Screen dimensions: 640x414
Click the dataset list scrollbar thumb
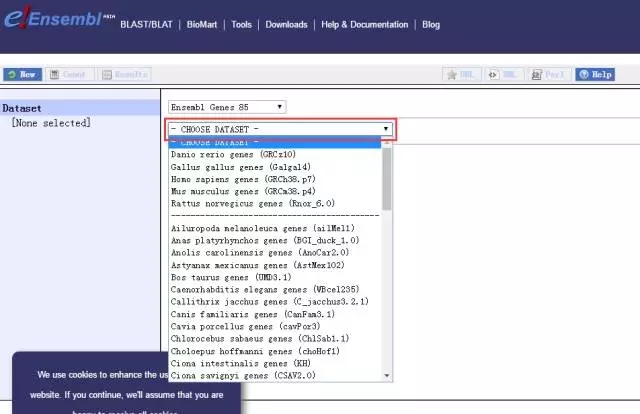coord(387,179)
